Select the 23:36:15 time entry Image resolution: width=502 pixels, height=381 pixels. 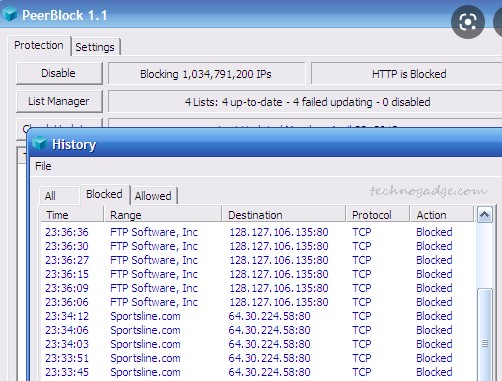tap(67, 274)
